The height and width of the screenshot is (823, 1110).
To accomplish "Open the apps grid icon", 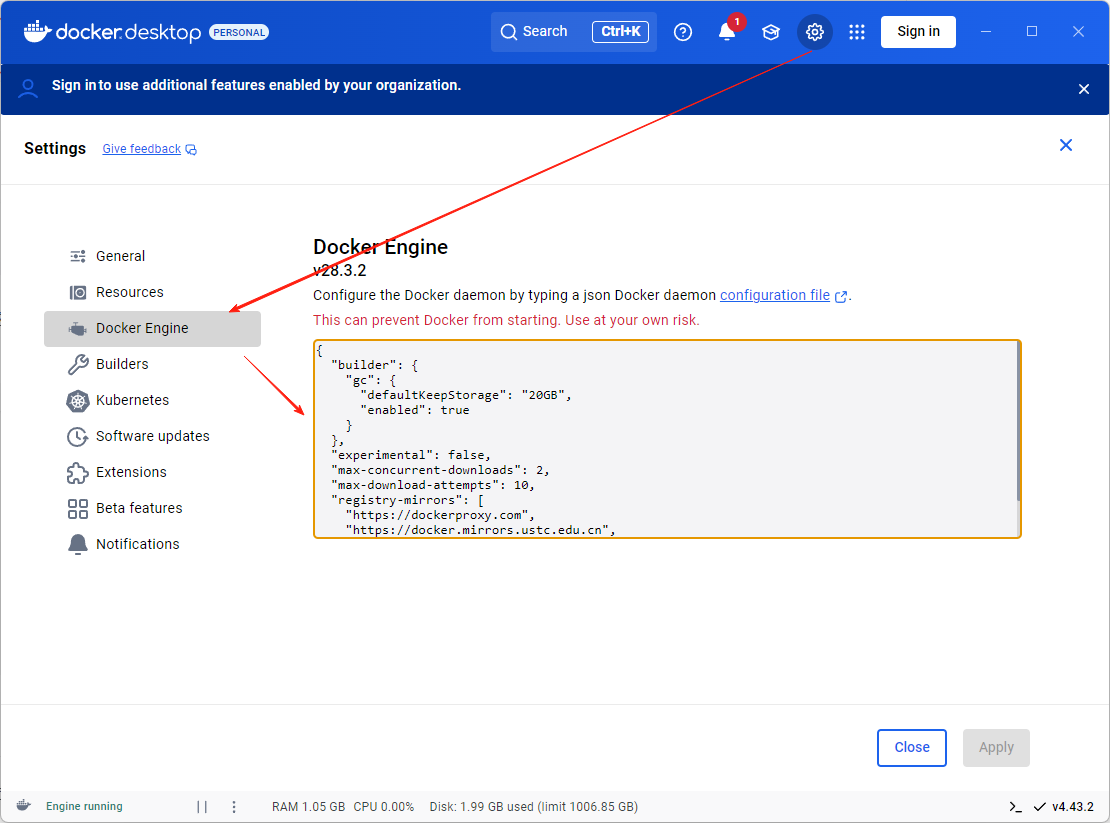I will [857, 32].
